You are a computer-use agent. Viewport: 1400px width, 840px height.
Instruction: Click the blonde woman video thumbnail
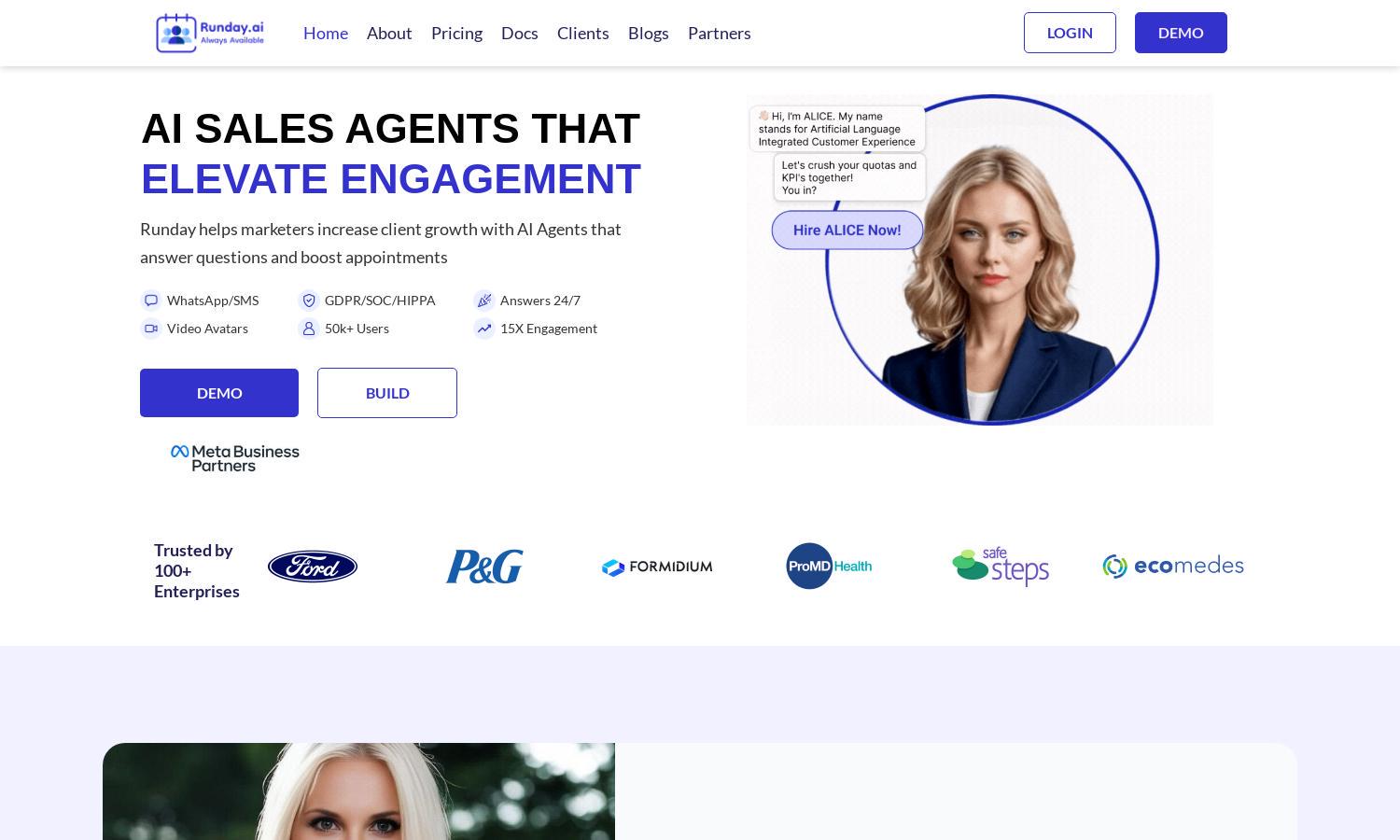click(358, 791)
